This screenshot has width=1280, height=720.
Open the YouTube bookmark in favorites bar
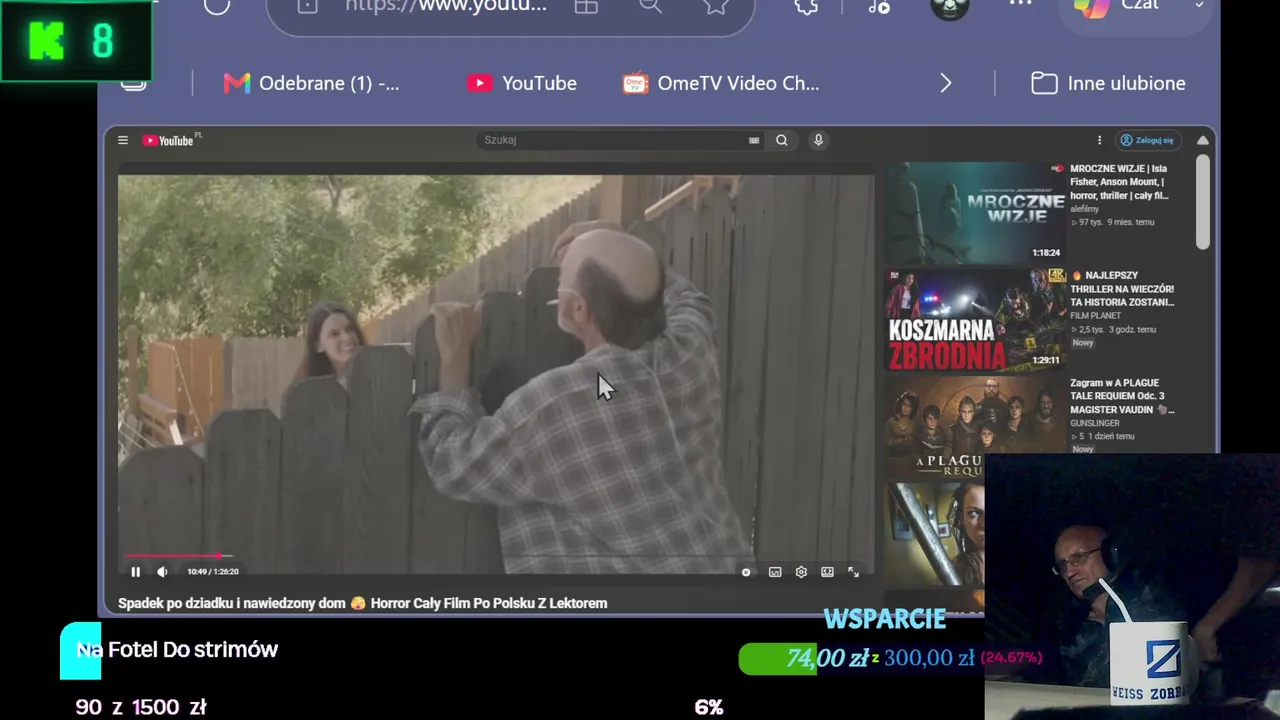click(x=521, y=84)
